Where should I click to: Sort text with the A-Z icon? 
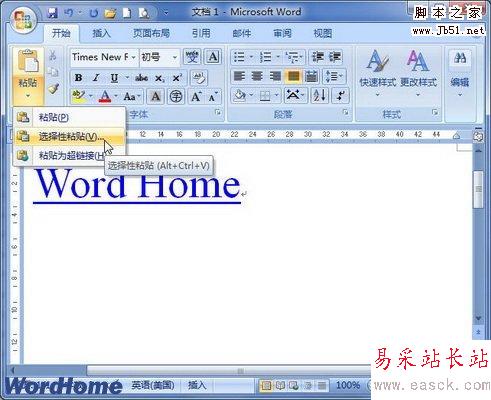pyautogui.click(x=320, y=96)
